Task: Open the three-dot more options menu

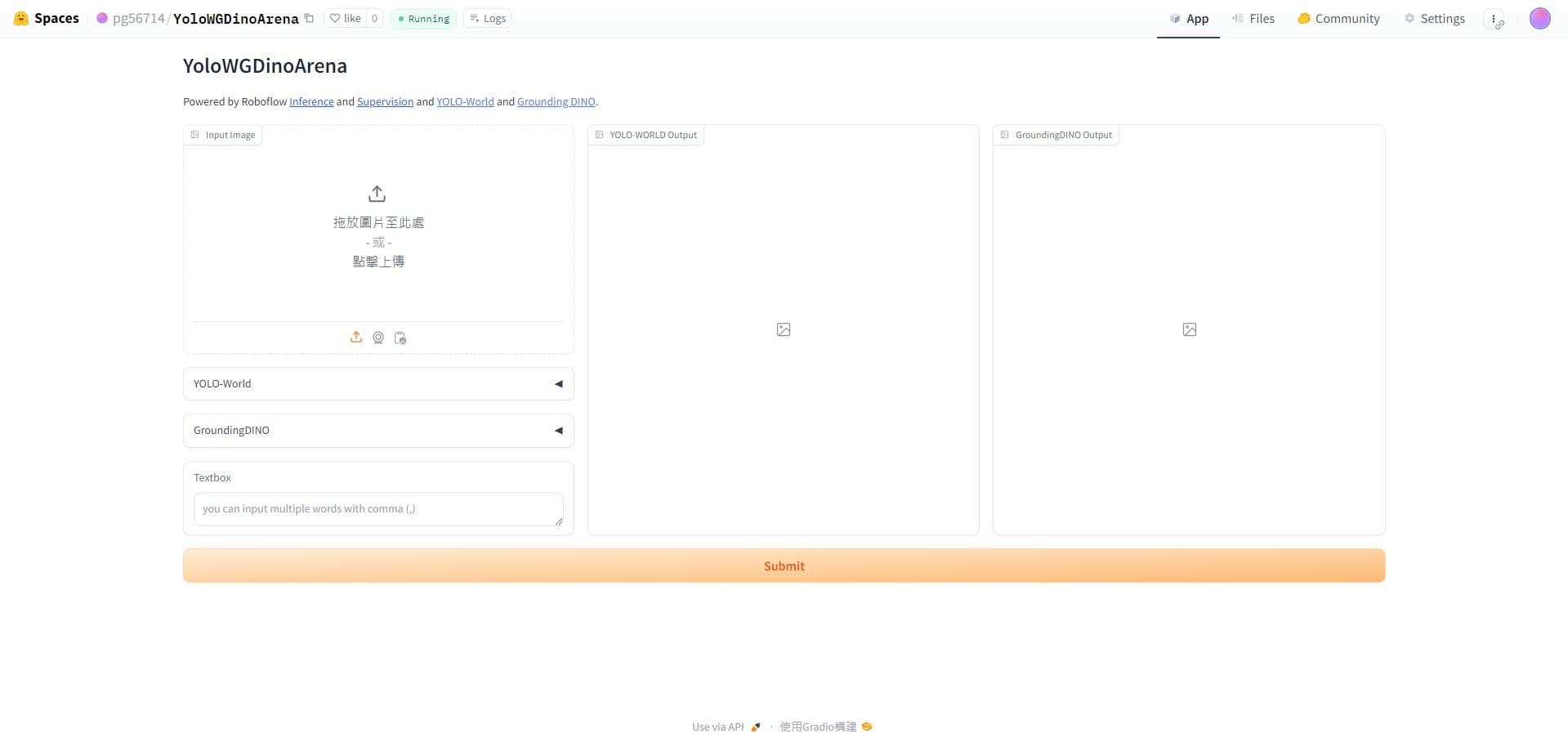Action: [1494, 19]
